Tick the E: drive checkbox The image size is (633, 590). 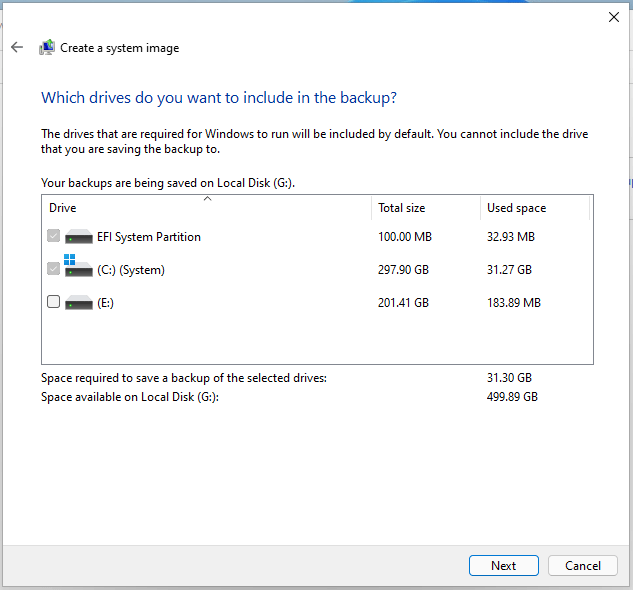[x=53, y=302]
